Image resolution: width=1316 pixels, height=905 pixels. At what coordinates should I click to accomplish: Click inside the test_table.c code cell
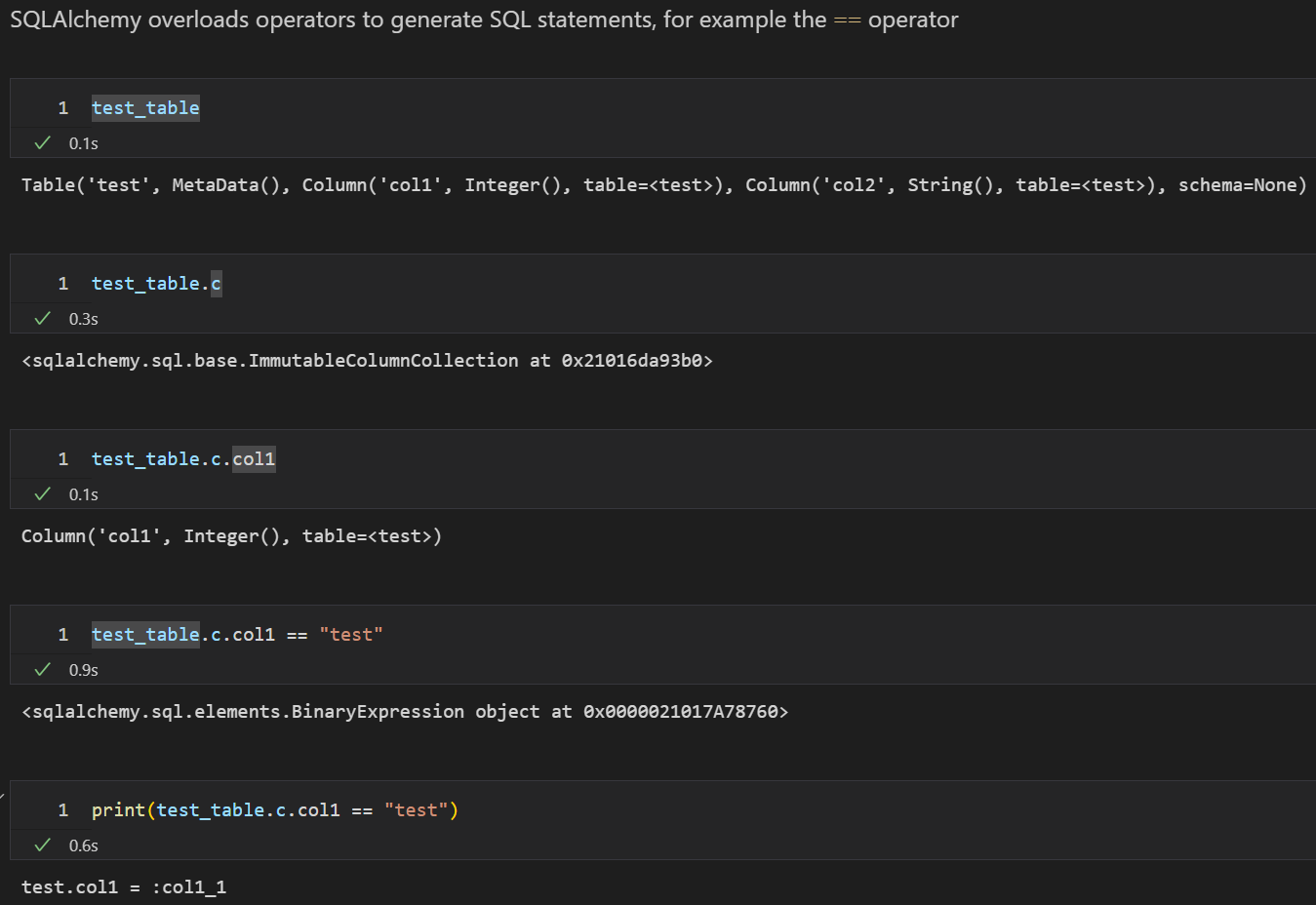pyautogui.click(x=156, y=283)
